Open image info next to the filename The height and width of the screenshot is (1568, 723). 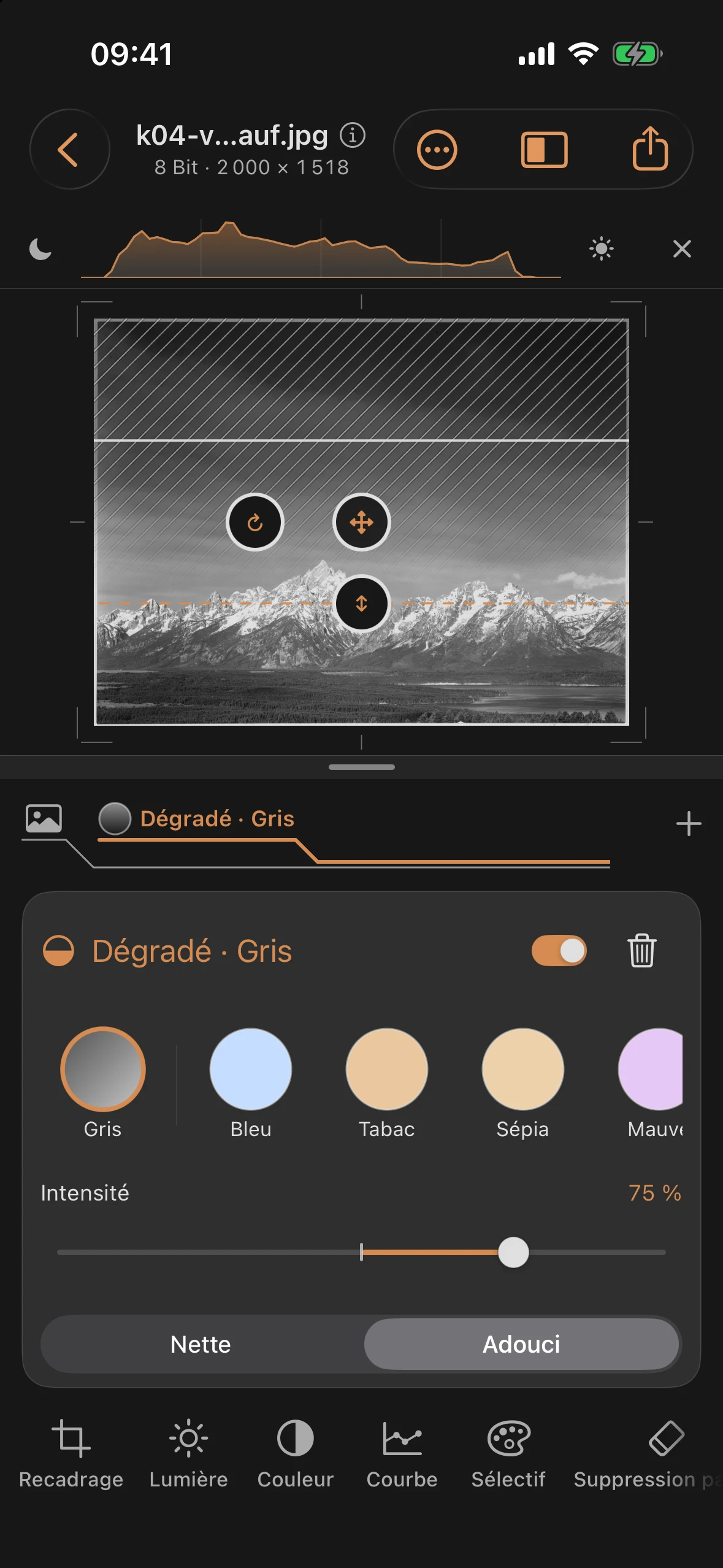pos(353,135)
